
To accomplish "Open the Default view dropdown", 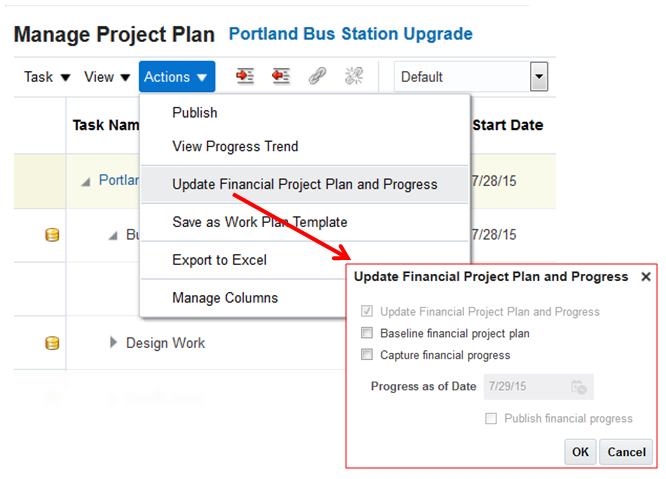I will coord(539,76).
